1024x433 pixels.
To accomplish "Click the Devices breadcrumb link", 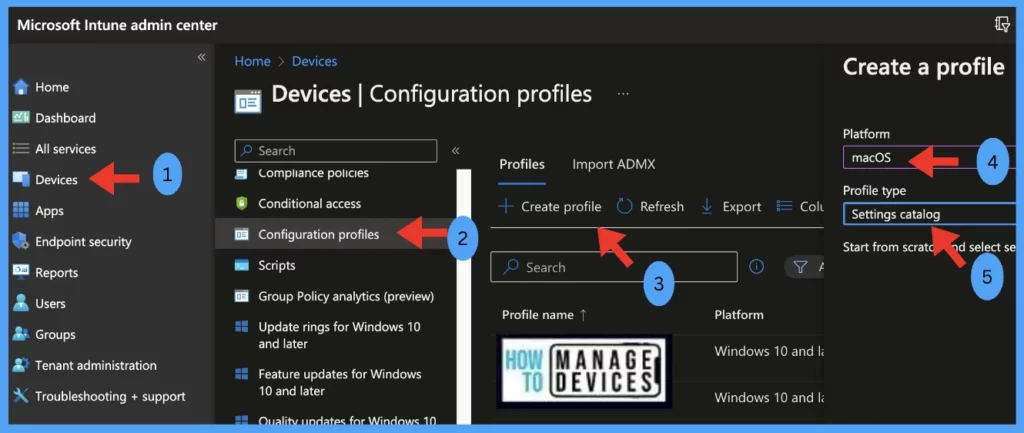I will [x=314, y=61].
